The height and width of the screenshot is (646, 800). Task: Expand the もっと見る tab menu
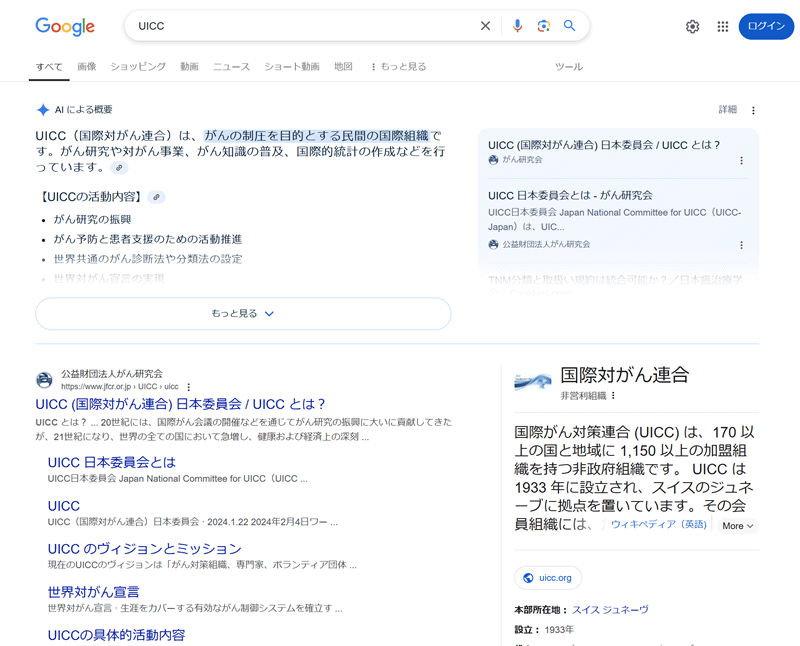tap(398, 67)
